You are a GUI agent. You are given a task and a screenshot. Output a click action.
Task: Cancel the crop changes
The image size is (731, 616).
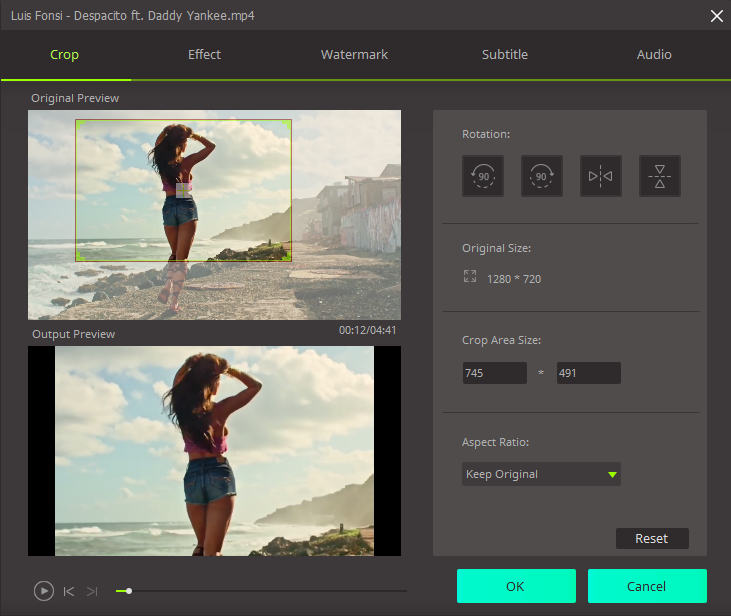pos(647,586)
